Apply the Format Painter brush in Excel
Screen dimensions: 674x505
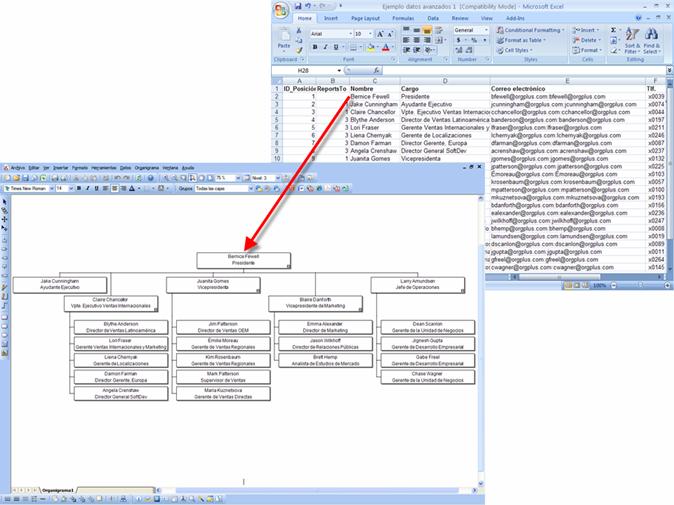300,50
